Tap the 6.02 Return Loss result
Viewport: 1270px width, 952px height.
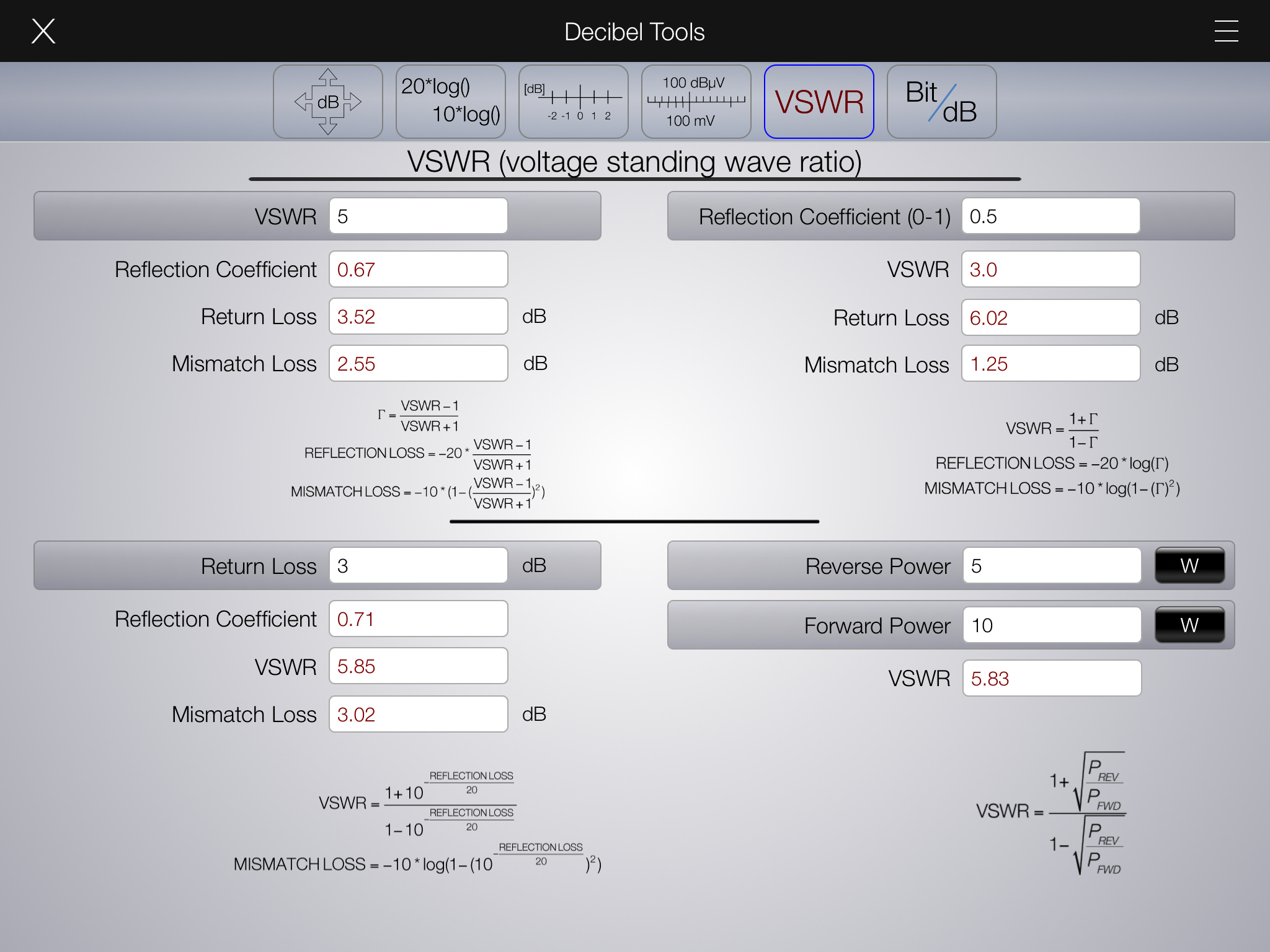[x=1050, y=318]
